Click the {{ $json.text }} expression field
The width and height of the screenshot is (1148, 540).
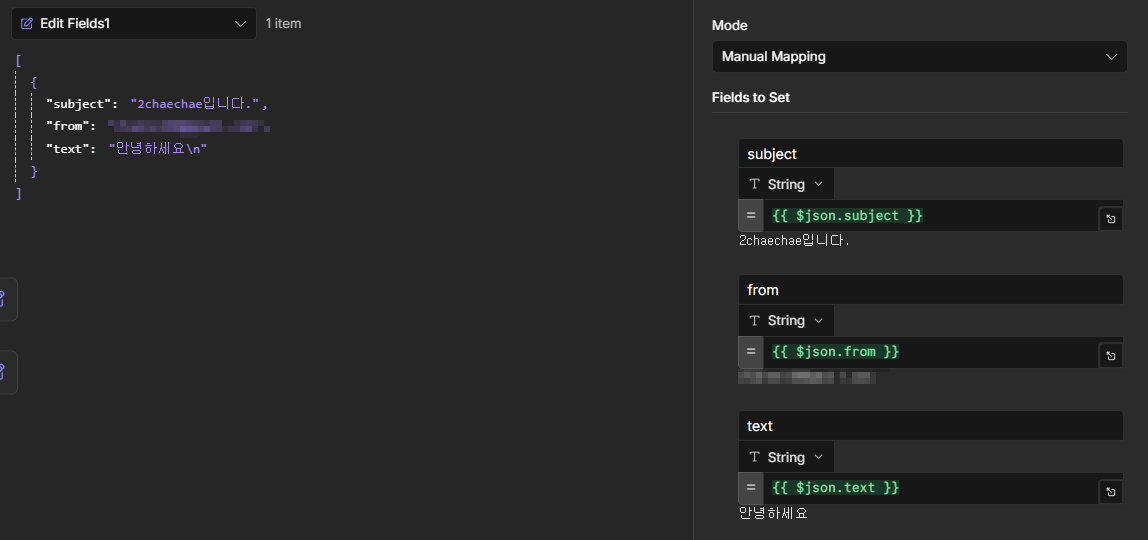click(930, 488)
